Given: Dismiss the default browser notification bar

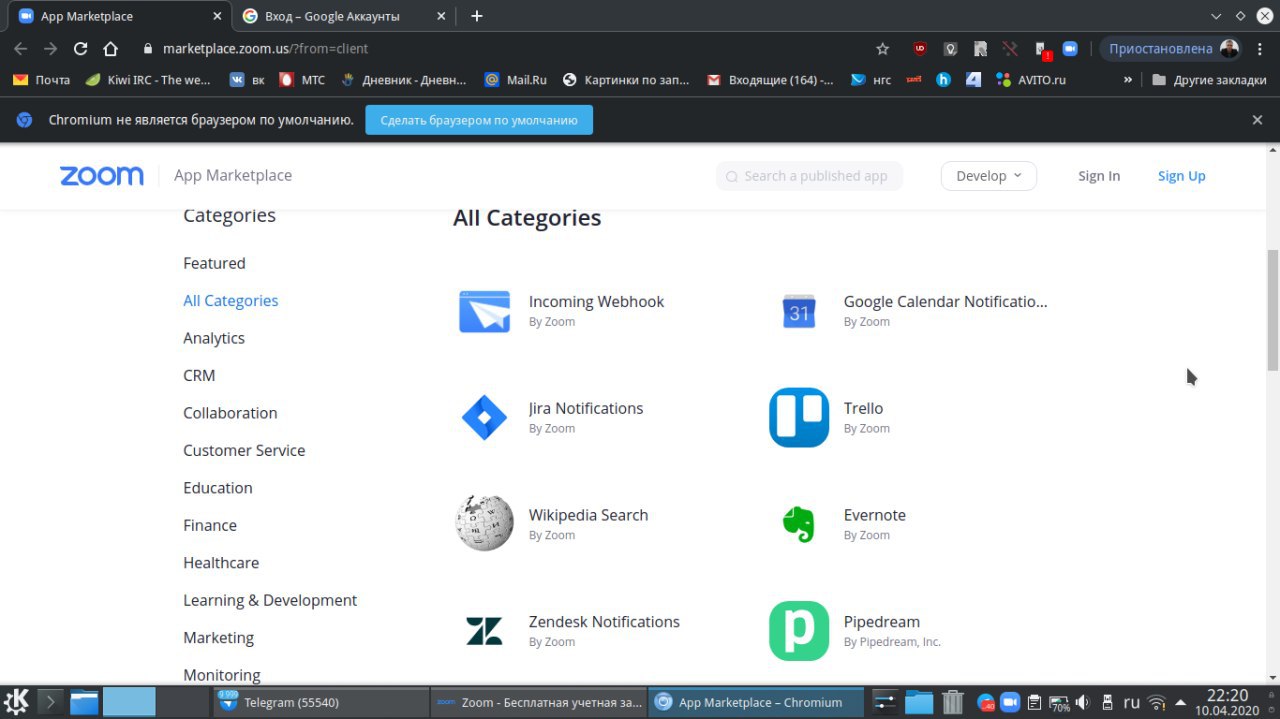Looking at the screenshot, I should pyautogui.click(x=1258, y=120).
